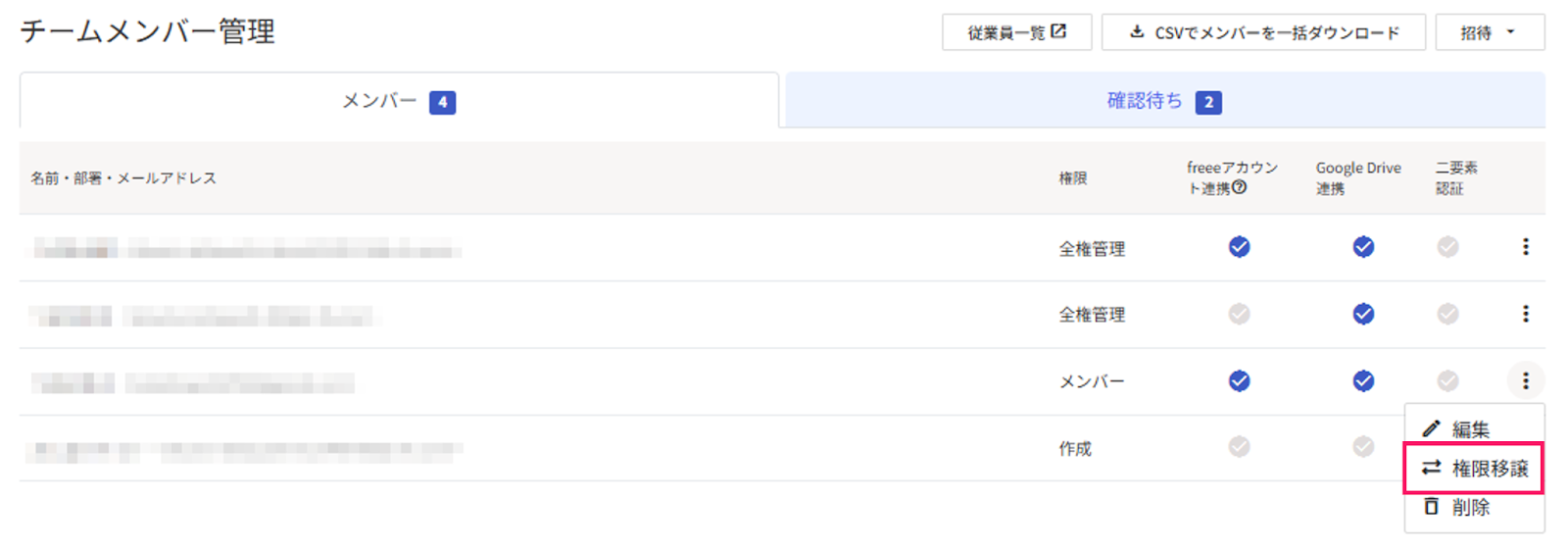Click greyed freee連携 checkmark in 作成 row

(1240, 447)
